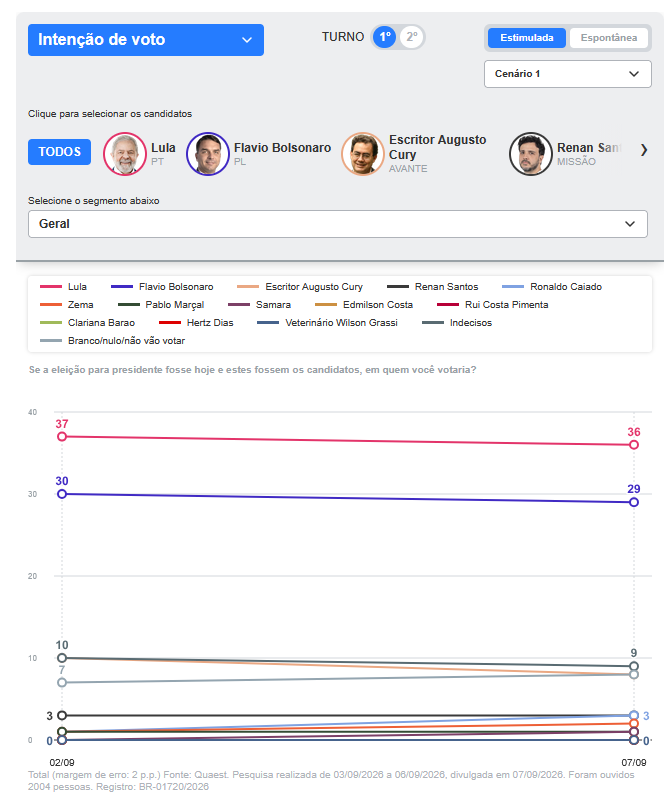Image resolution: width=668 pixels, height=806 pixels.
Task: Choose Escritor Augusto Cury's avatar
Action: click(x=363, y=154)
